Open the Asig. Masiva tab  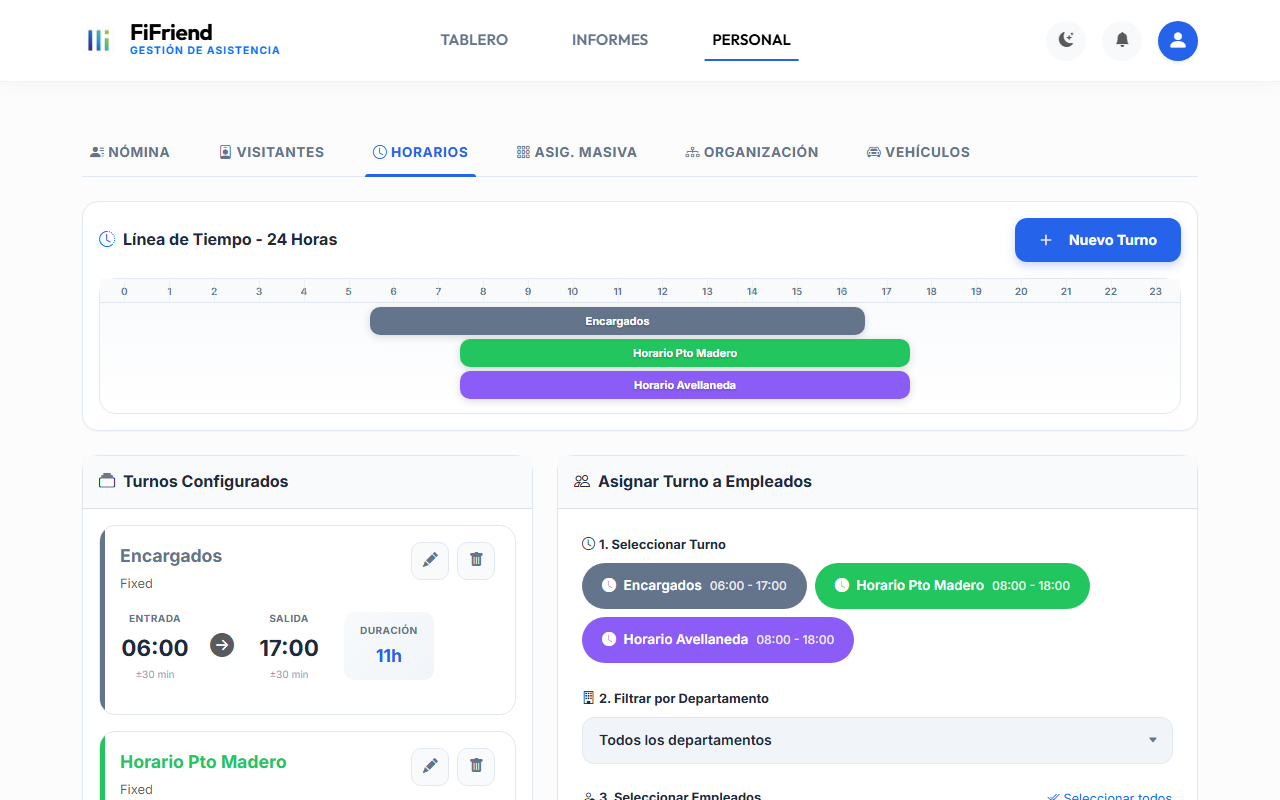click(577, 152)
